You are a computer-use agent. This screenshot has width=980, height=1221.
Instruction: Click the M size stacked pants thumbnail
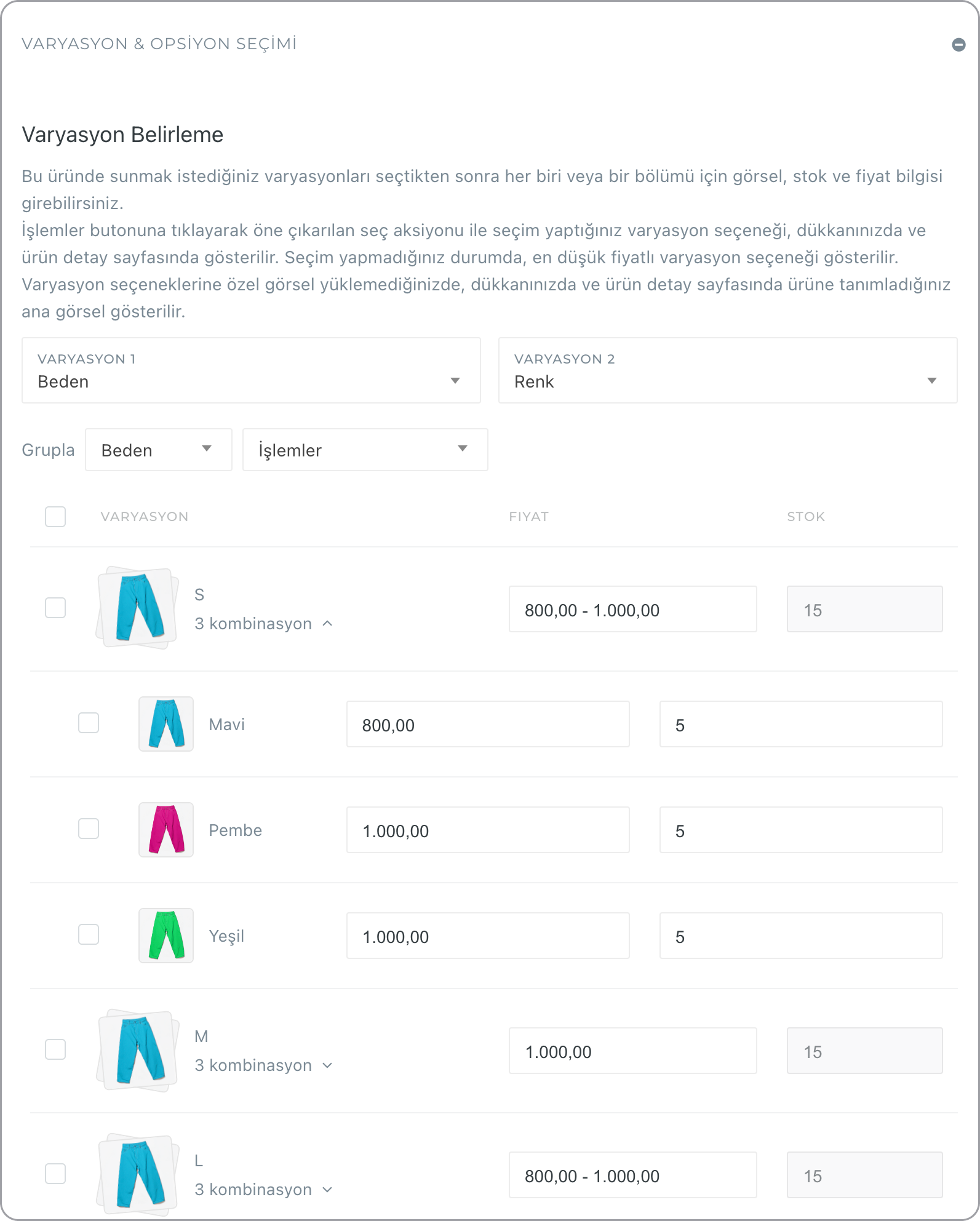coord(138,1049)
